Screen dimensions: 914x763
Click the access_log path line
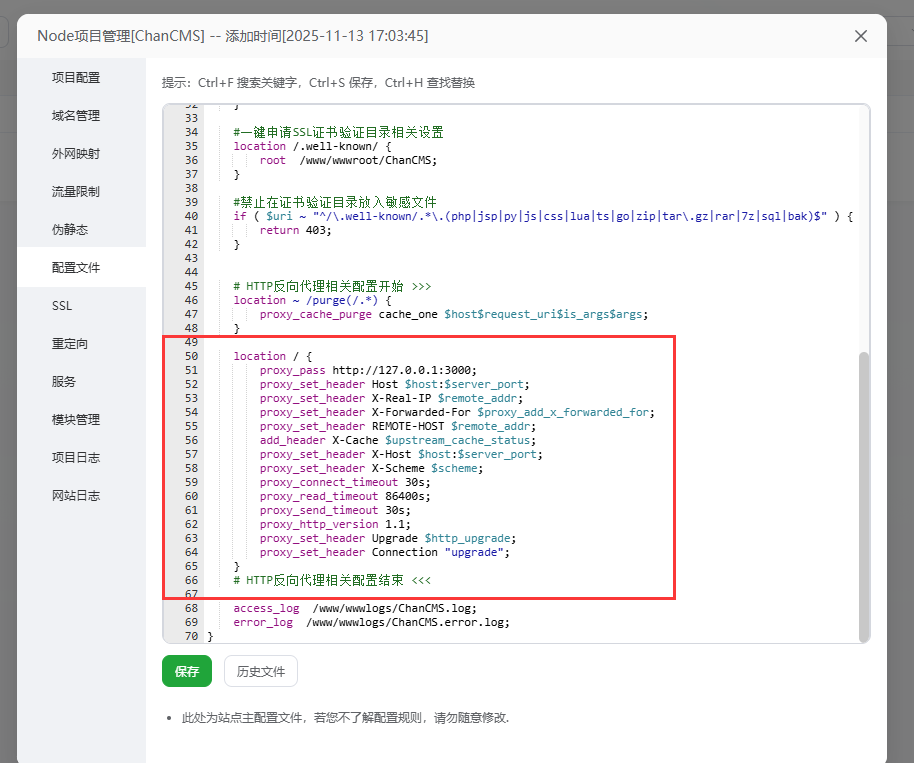click(x=353, y=608)
